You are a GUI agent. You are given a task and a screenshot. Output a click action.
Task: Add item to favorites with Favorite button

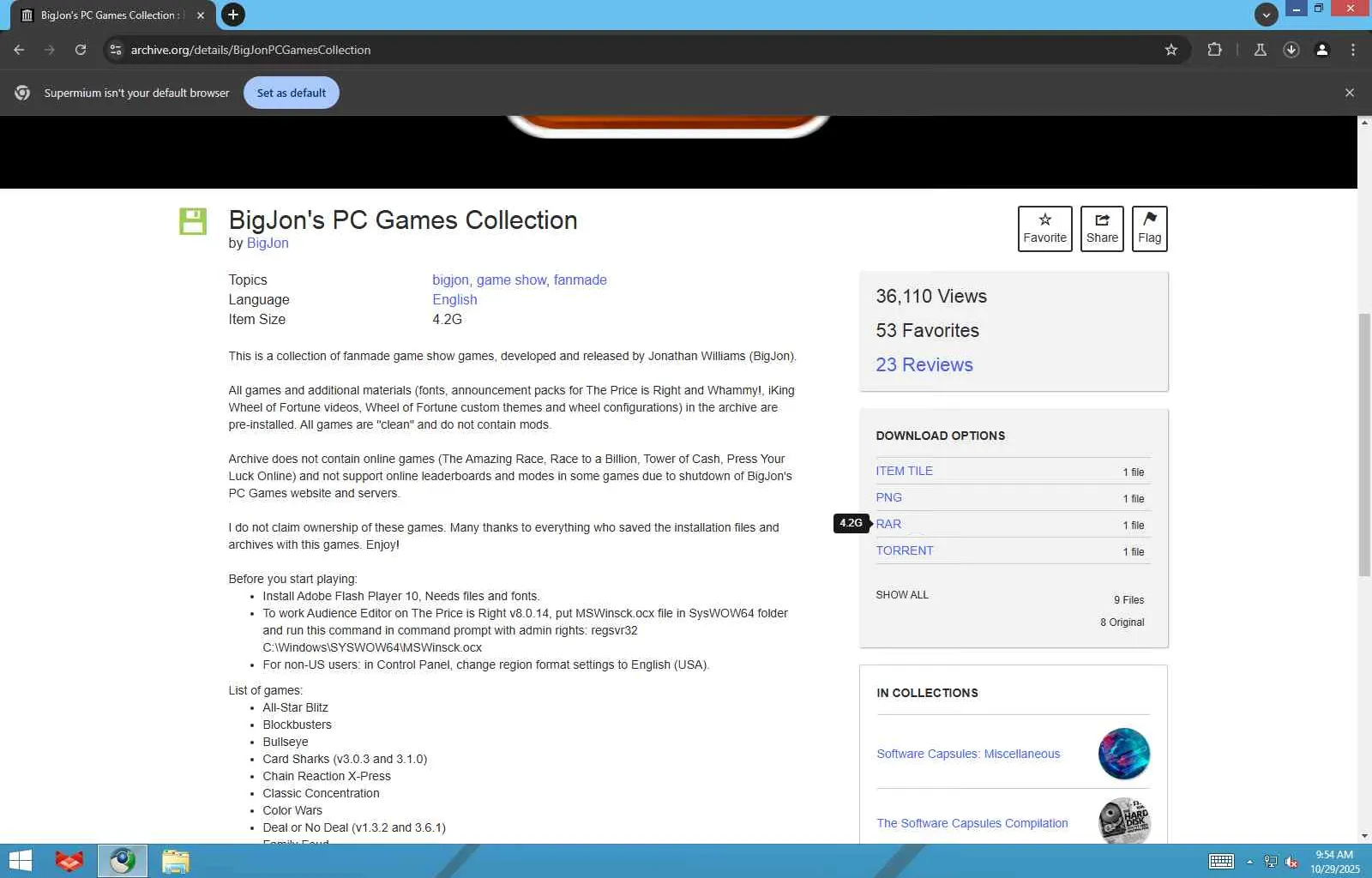(1045, 229)
